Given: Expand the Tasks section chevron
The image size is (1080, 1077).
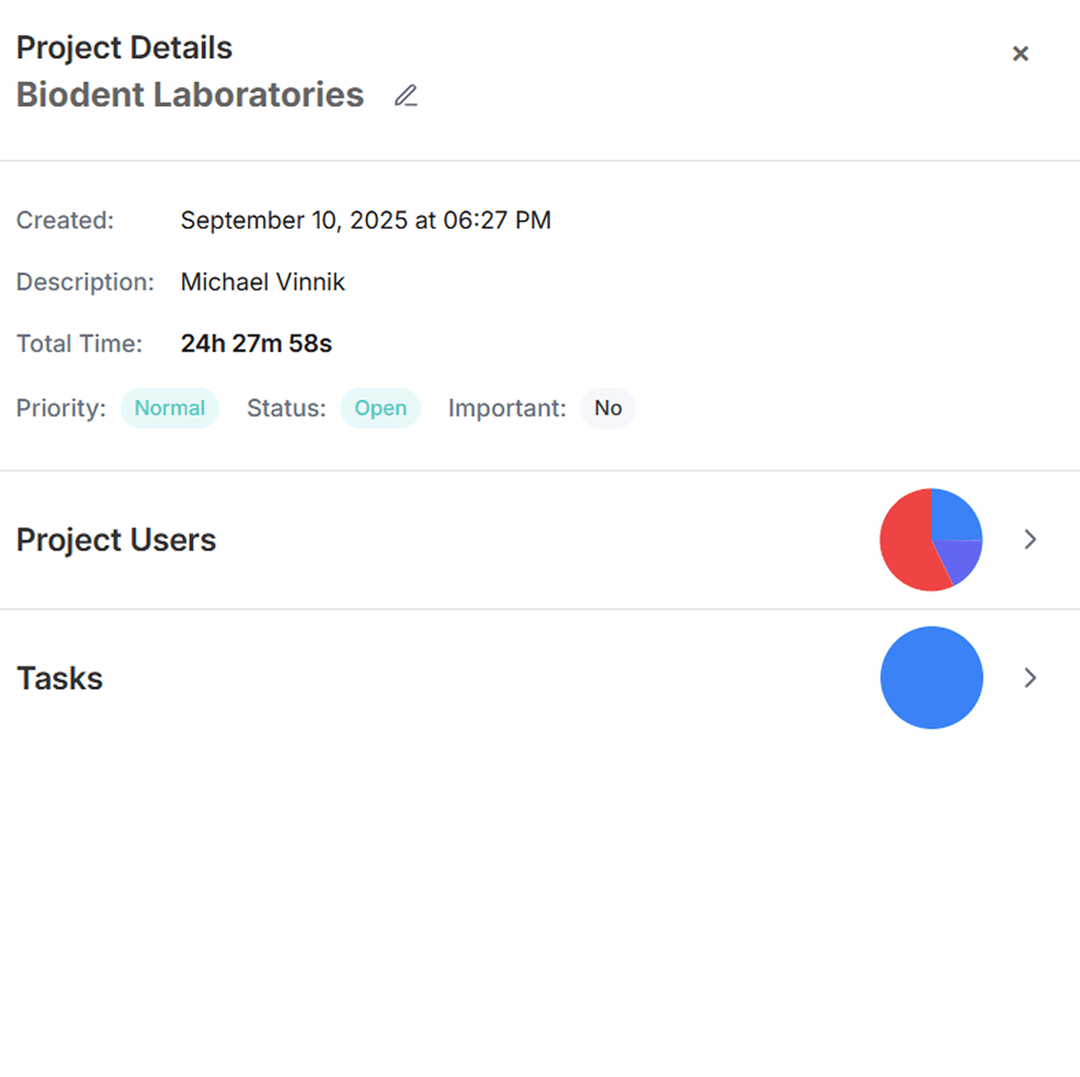Looking at the screenshot, I should (1031, 678).
